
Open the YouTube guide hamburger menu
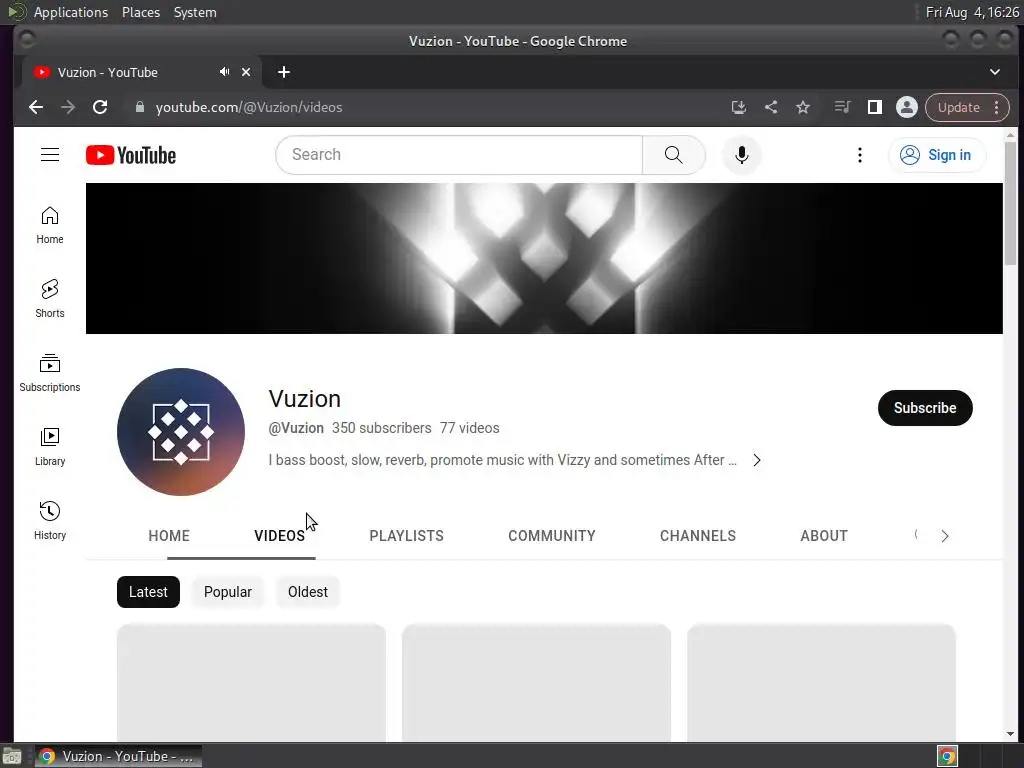pos(50,155)
